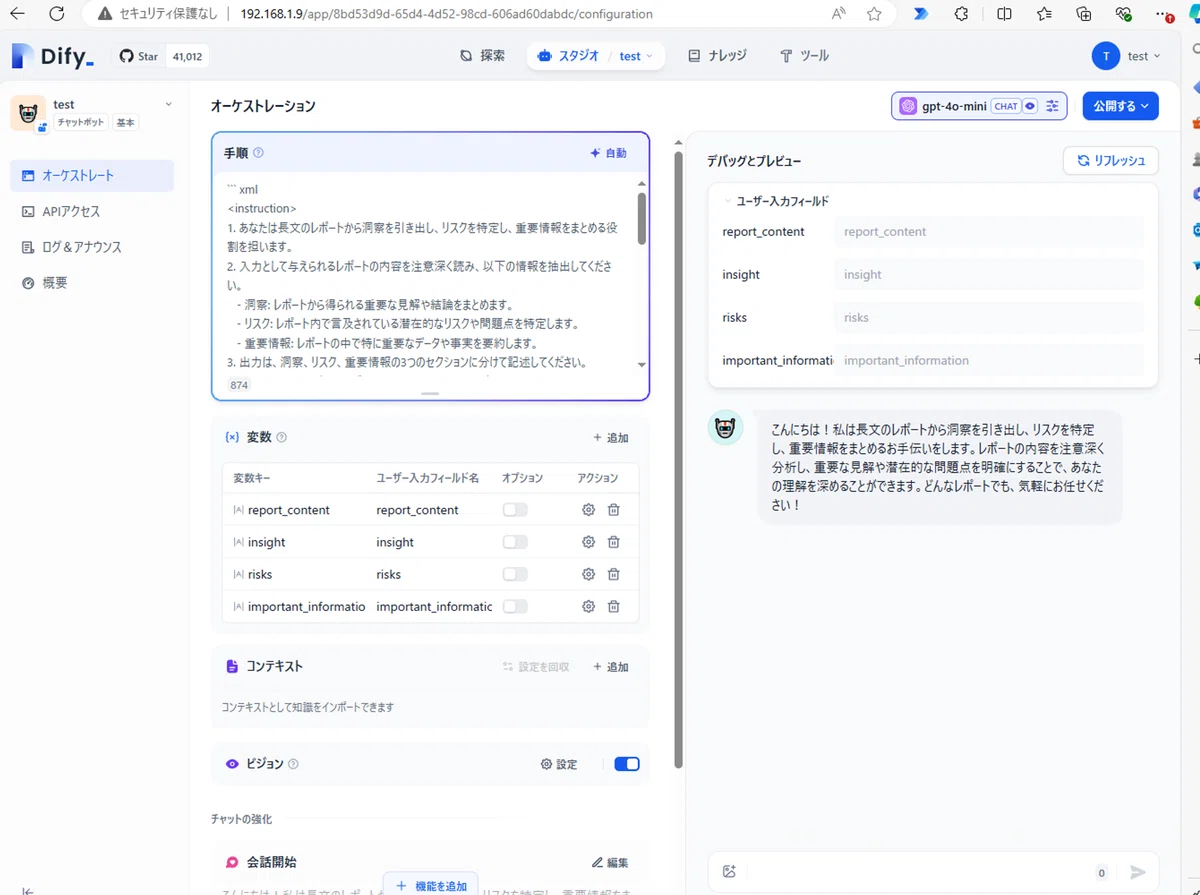1200x895 pixels.
Task: Collapse the ユーザー入力フィールド section
Action: click(776, 201)
